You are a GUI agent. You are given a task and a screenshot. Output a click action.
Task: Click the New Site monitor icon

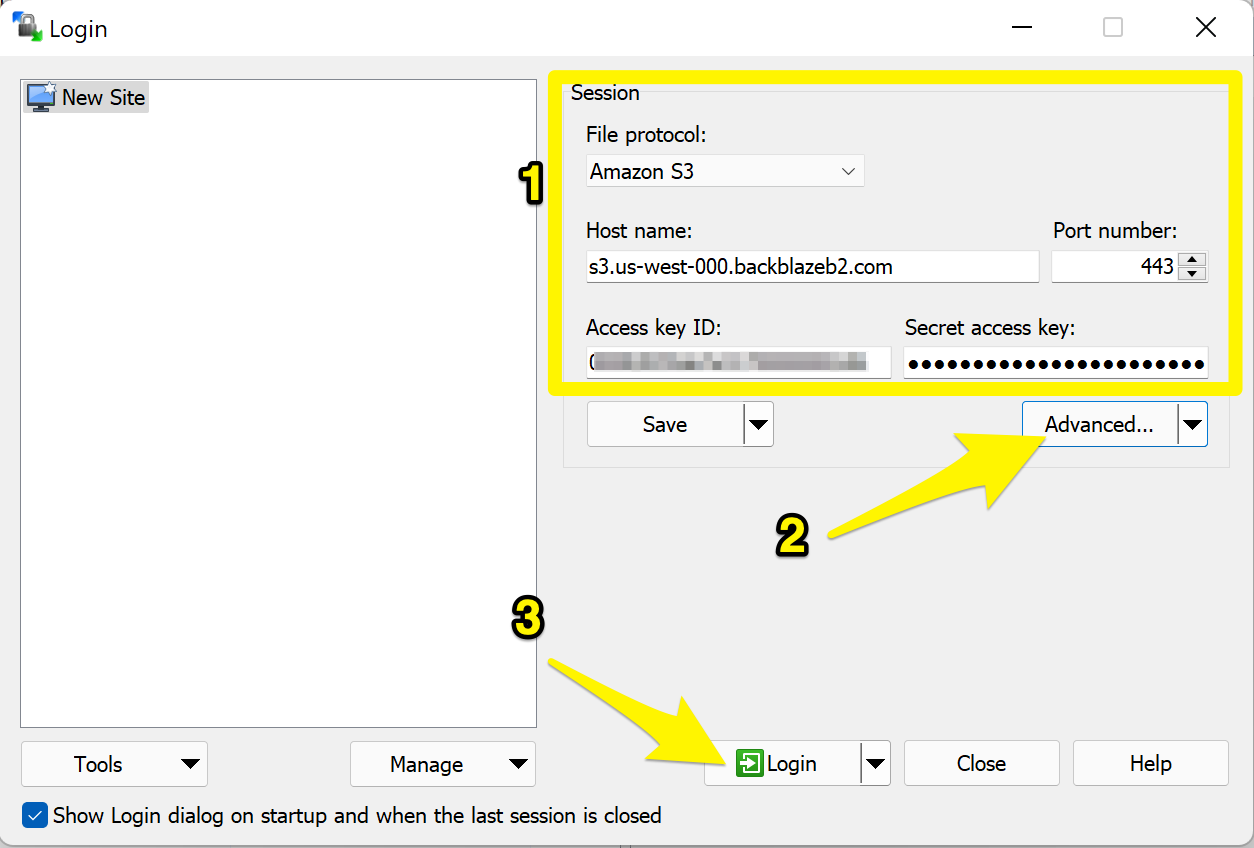click(39, 96)
